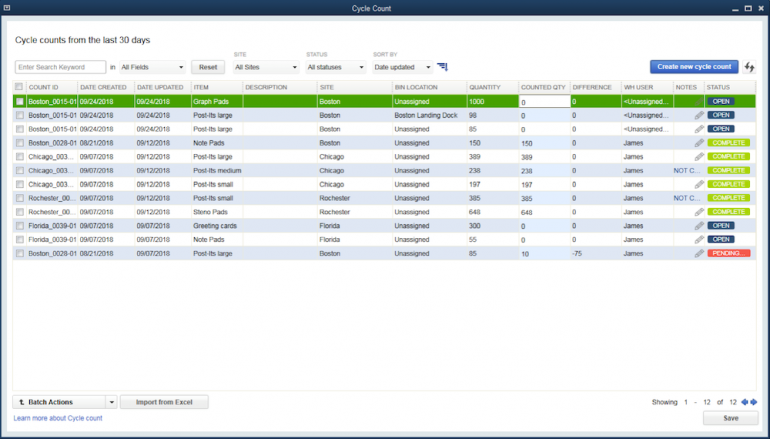This screenshot has height=439, width=770.
Task: Click the Enter Search Keyword field
Action: tap(60, 67)
